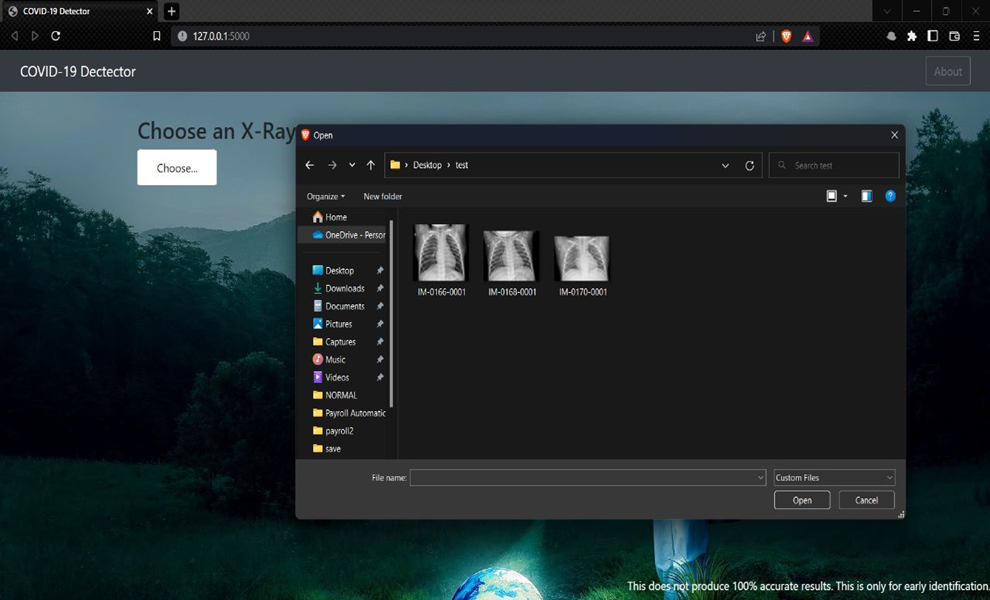Reload the page with the browser refresh icon
Viewport: 990px width, 600px height.
point(56,36)
